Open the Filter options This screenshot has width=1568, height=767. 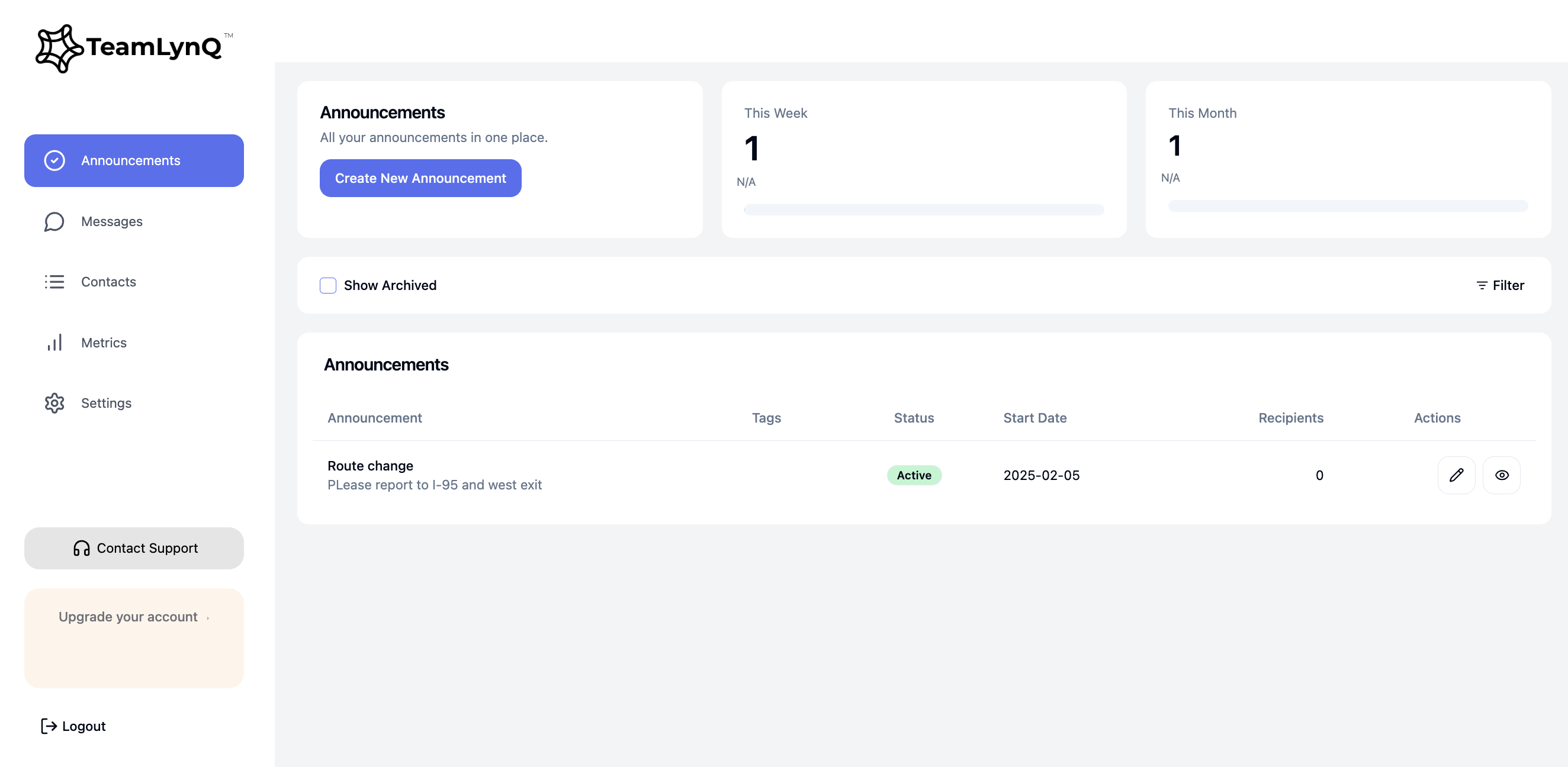(x=1500, y=285)
